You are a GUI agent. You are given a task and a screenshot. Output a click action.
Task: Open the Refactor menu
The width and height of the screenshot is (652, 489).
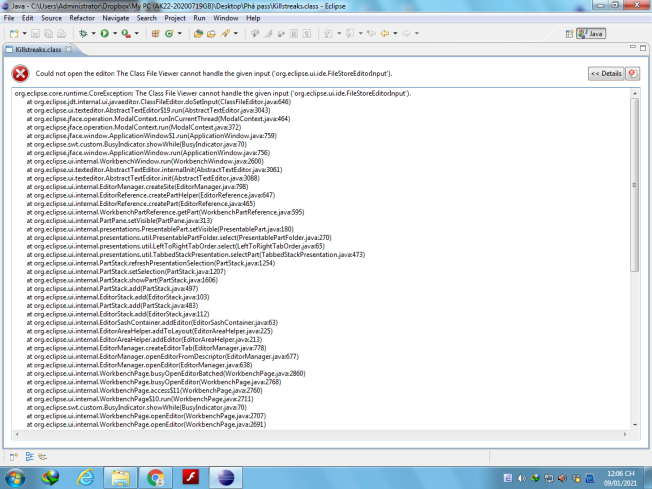click(82, 18)
